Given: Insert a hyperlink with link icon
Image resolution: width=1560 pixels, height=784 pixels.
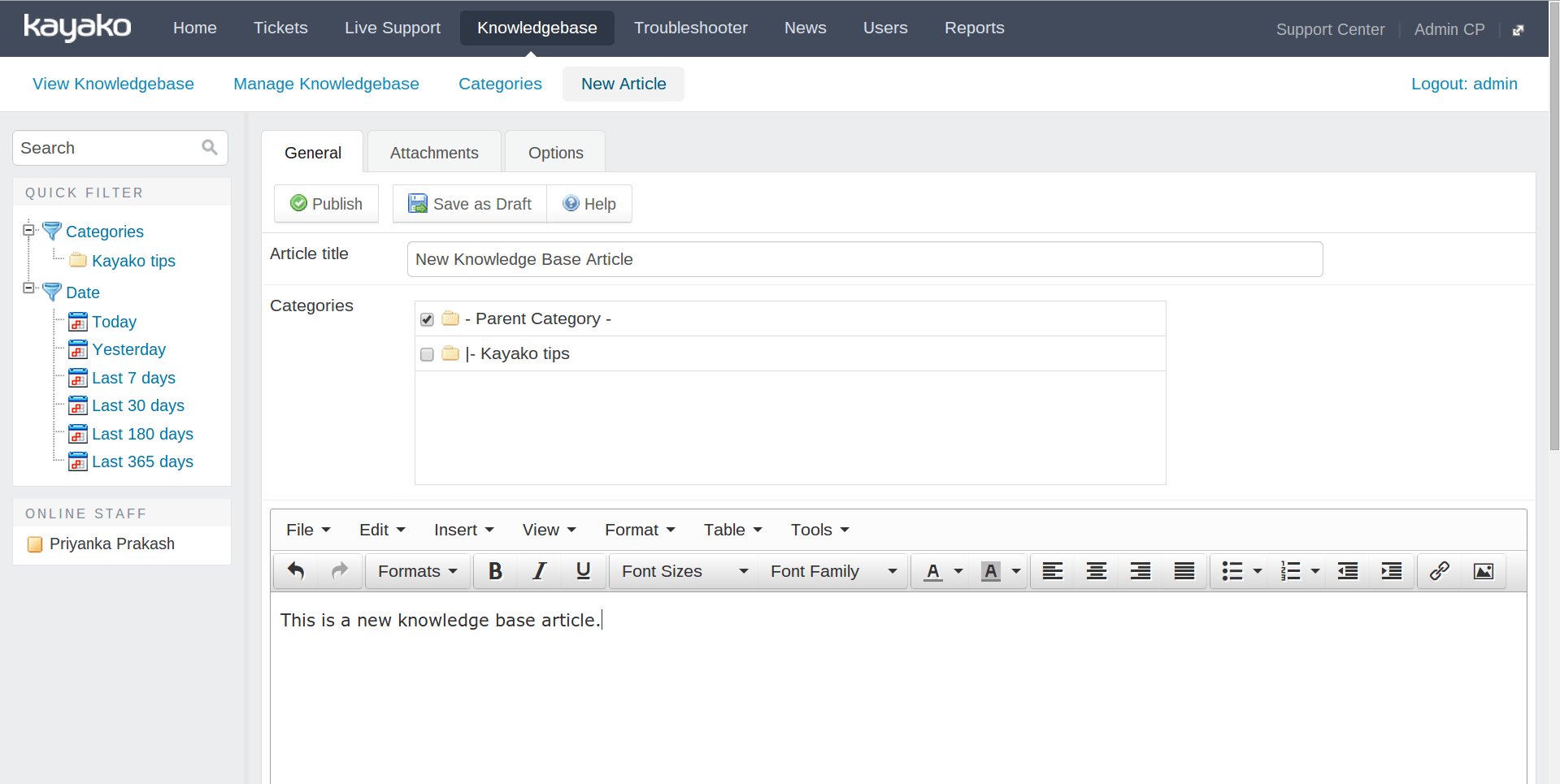Looking at the screenshot, I should pyautogui.click(x=1440, y=571).
